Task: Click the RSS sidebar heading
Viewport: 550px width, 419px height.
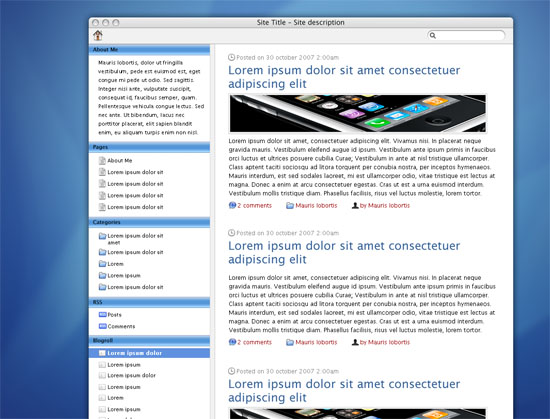Action: [149, 302]
